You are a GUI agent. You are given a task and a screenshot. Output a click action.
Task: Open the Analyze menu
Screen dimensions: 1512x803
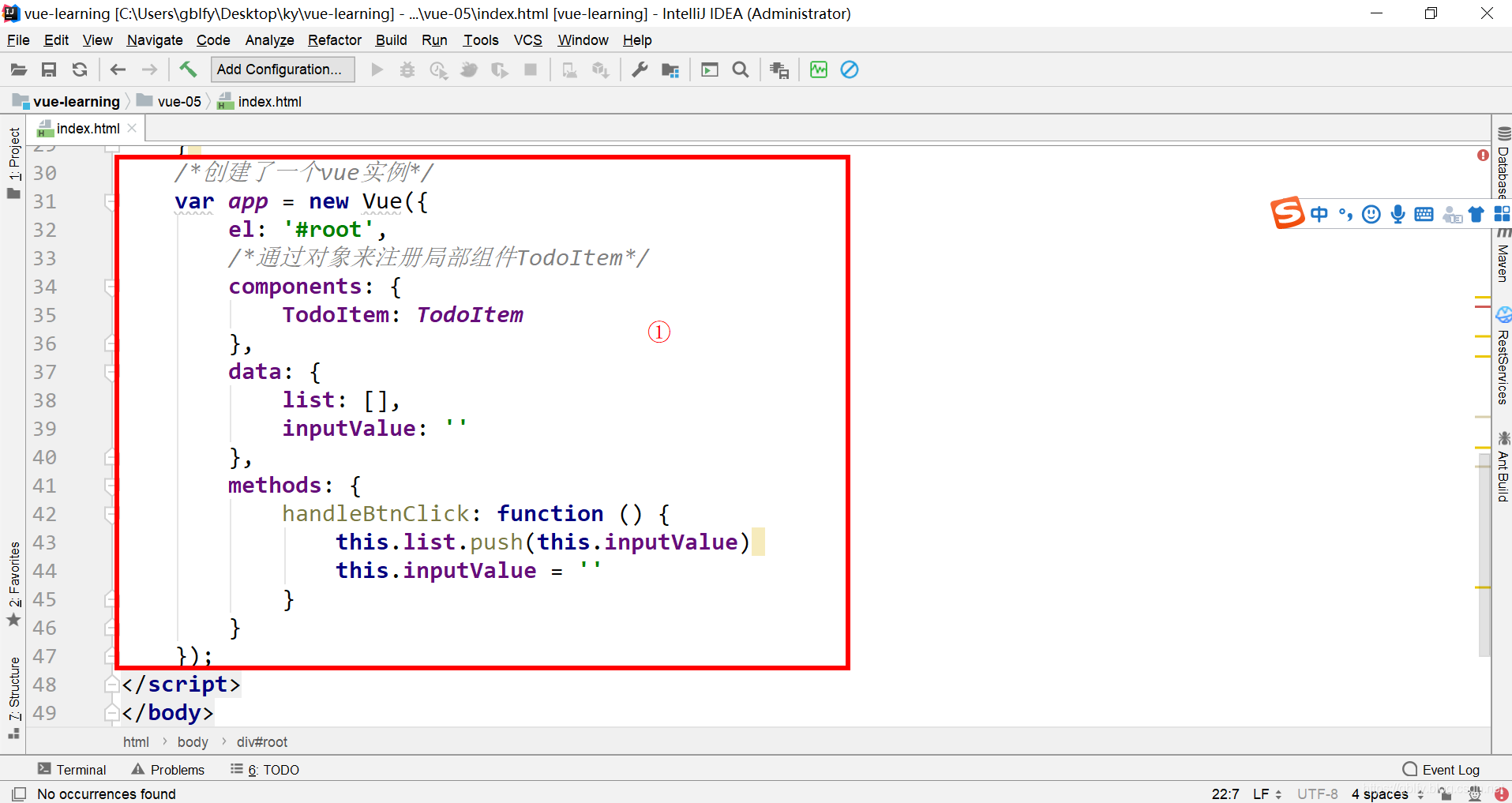coord(269,40)
